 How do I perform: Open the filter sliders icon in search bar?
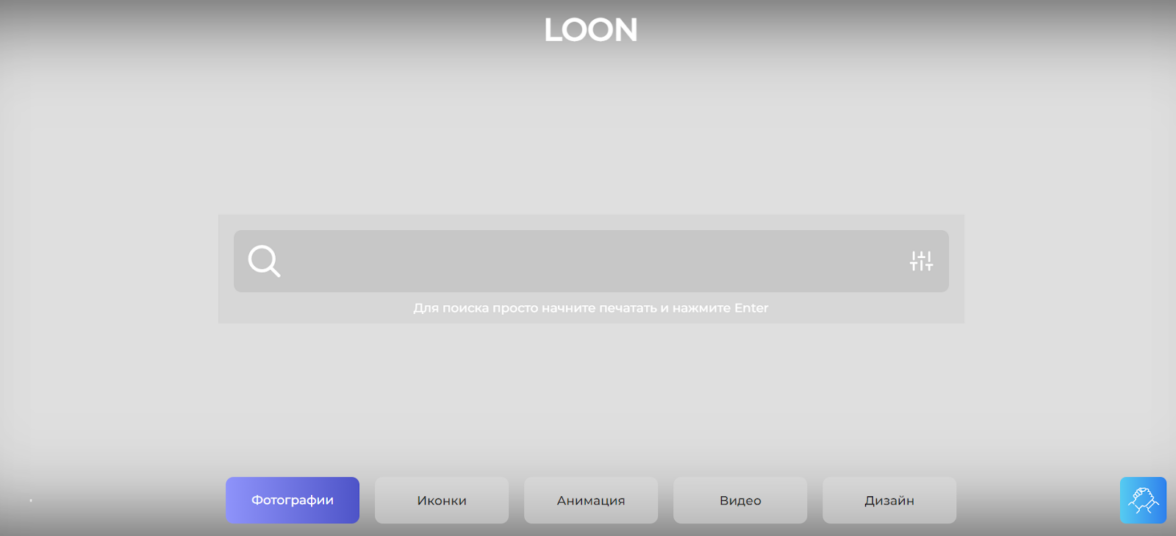921,261
